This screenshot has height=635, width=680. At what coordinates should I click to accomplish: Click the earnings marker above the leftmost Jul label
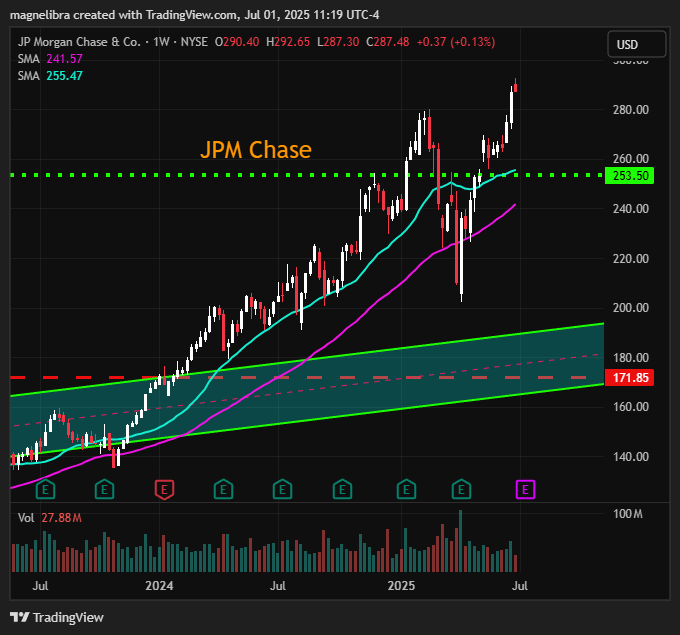(x=45, y=490)
